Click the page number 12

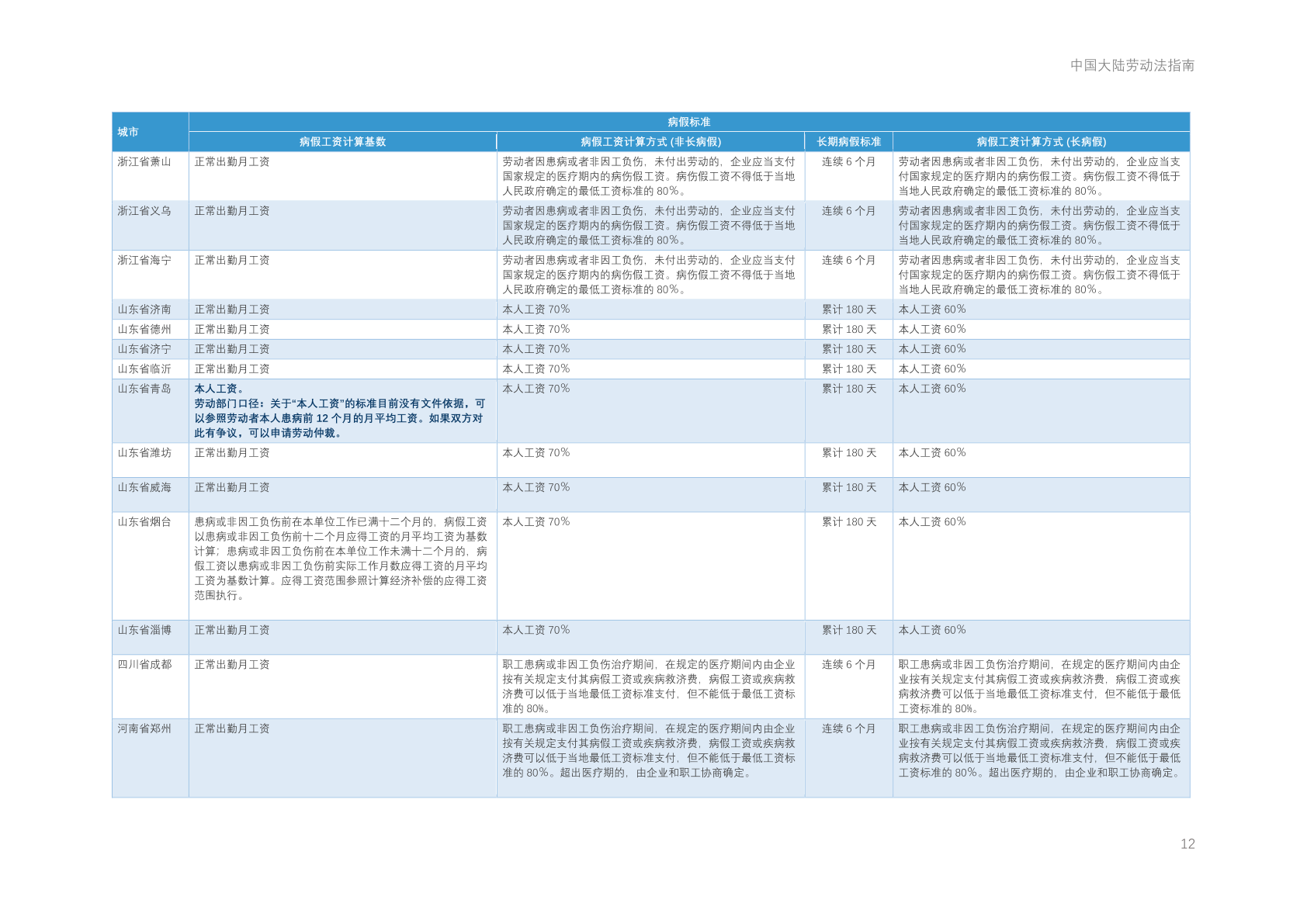tap(1187, 844)
